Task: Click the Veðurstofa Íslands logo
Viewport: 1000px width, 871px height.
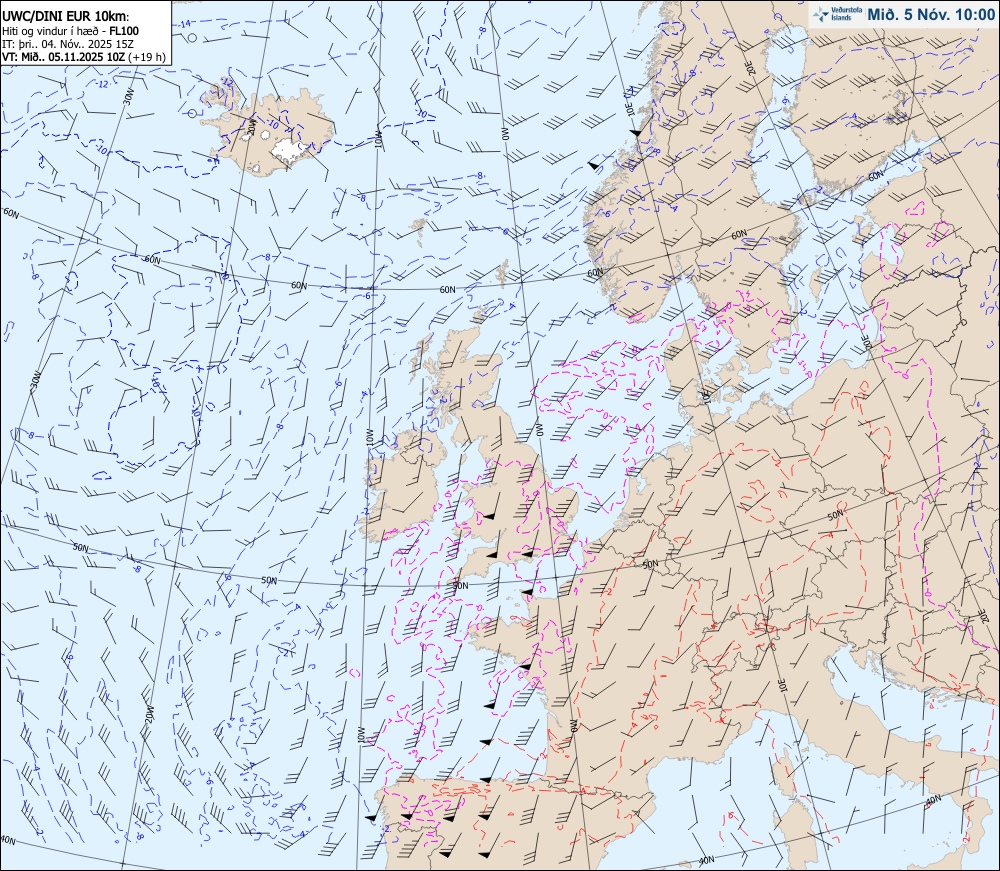Action: (x=837, y=13)
